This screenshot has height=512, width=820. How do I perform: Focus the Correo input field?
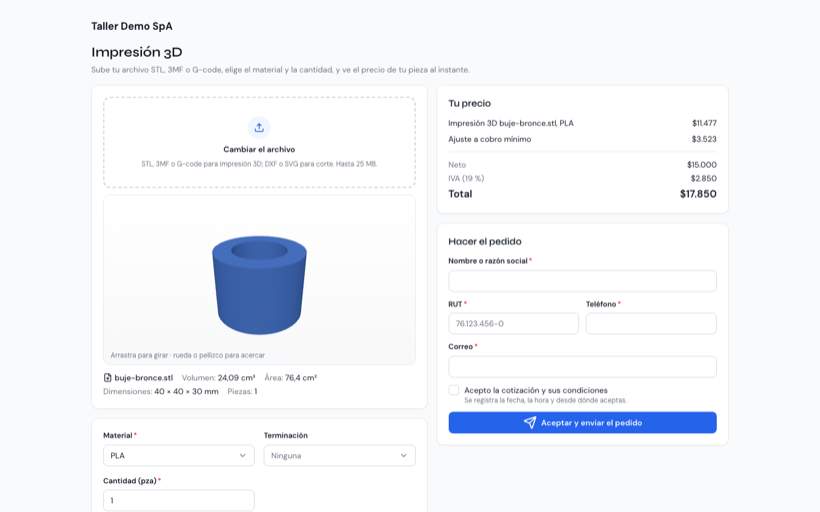tap(583, 367)
